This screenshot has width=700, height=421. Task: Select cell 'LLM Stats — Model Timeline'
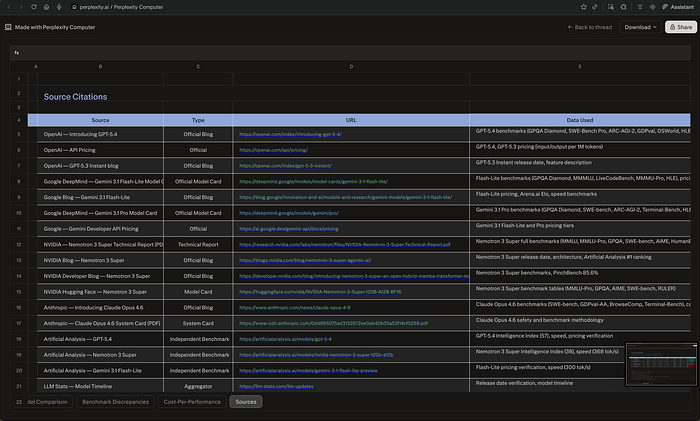point(100,387)
